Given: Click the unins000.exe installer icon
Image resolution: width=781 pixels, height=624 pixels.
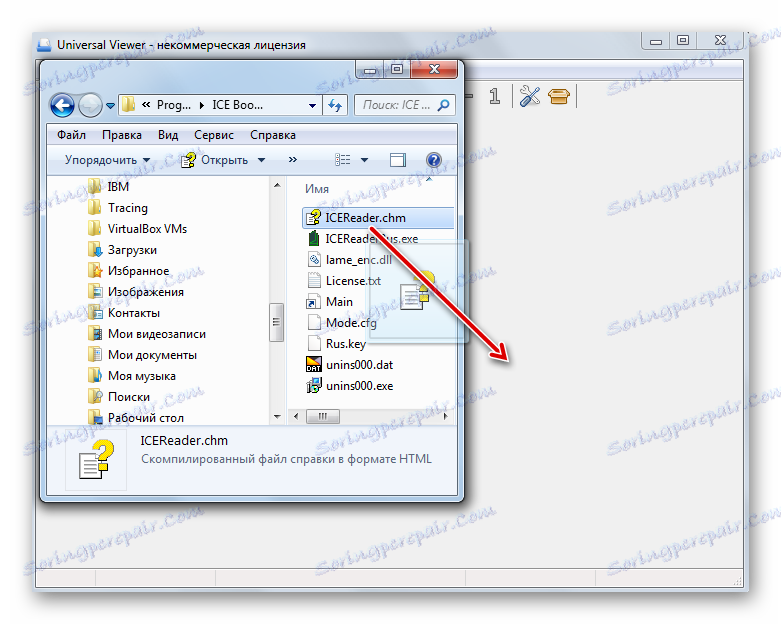Looking at the screenshot, I should (314, 385).
